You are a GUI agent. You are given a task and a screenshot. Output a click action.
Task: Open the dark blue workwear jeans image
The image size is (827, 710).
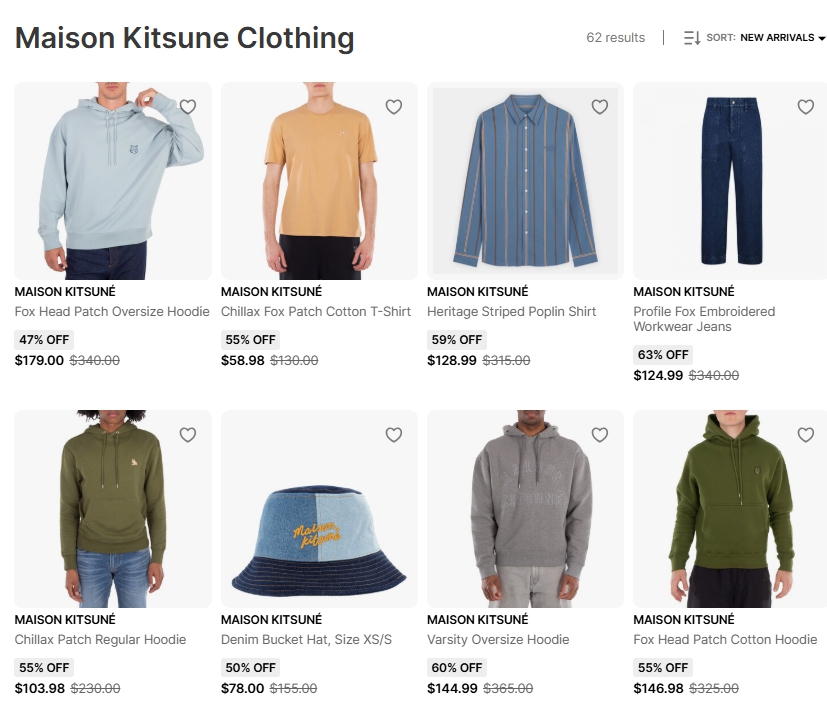[x=731, y=181]
